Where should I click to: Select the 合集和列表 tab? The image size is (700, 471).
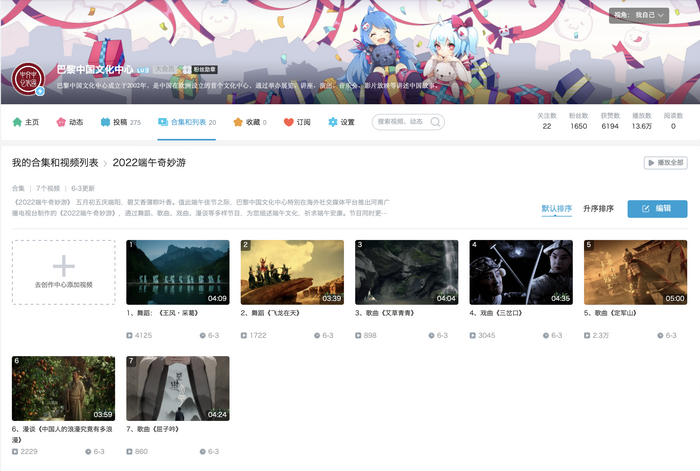tap(187, 122)
